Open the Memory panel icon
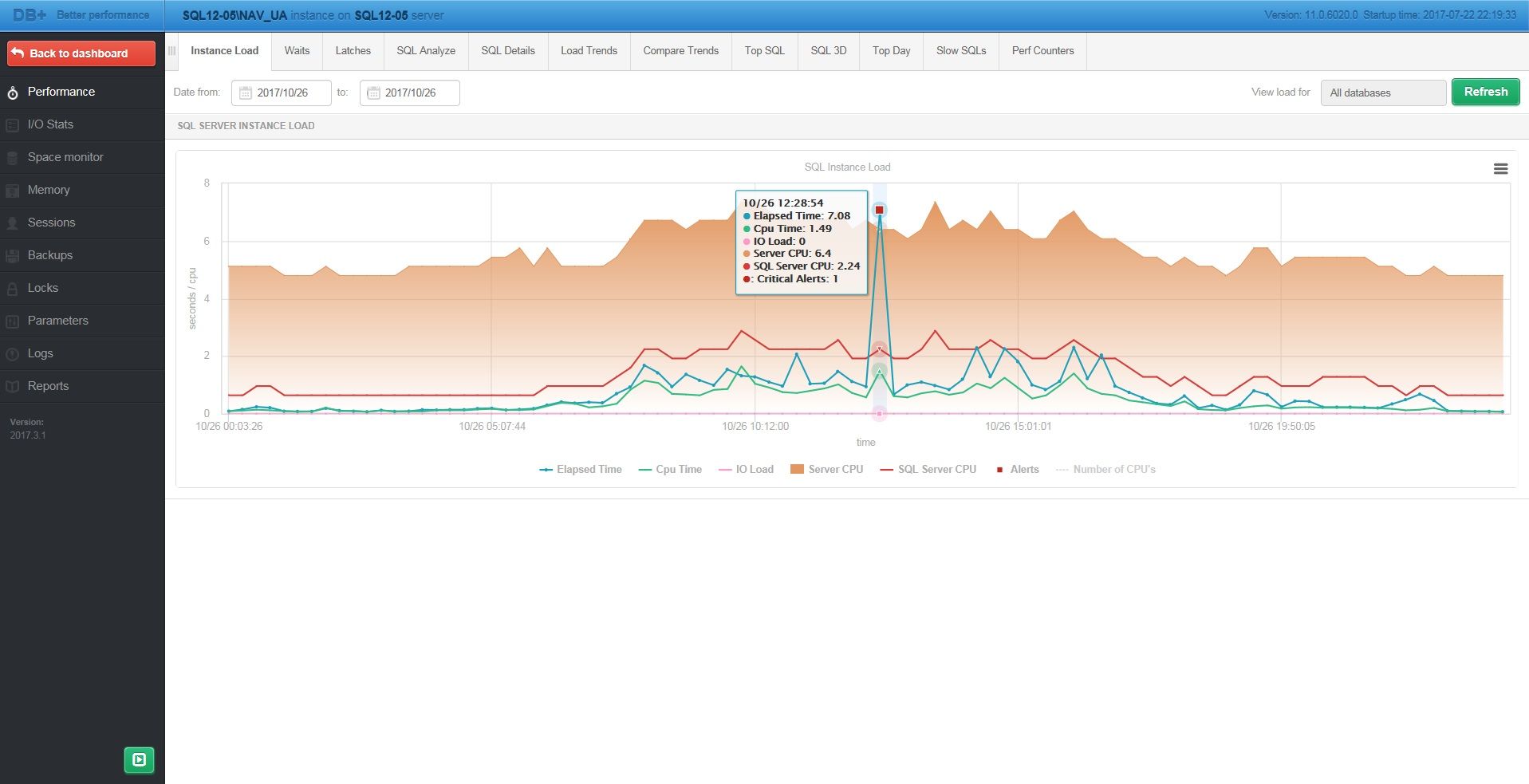This screenshot has height=784, width=1529. pos(11,190)
